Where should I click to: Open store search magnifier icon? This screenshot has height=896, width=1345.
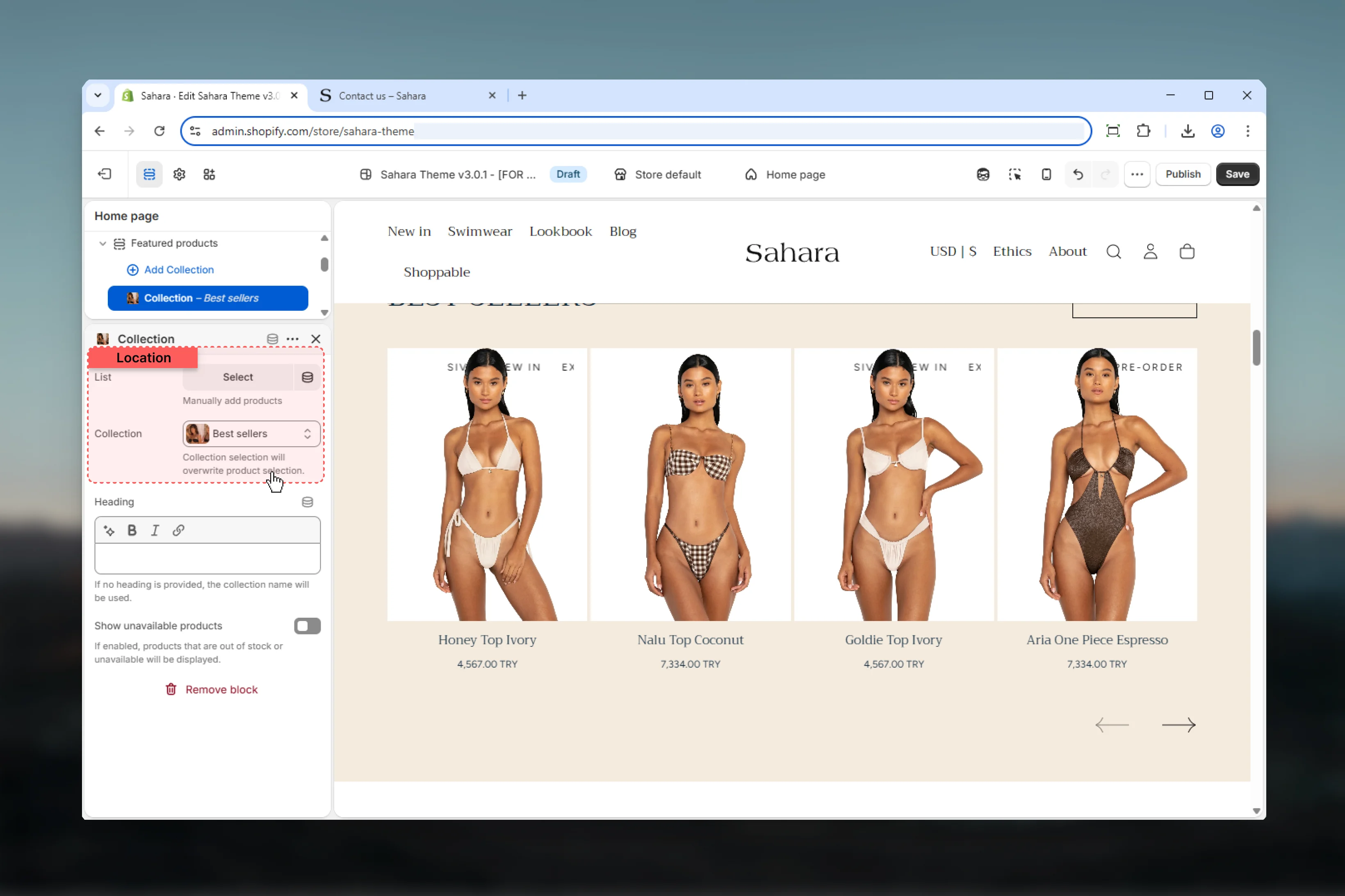coord(1113,251)
